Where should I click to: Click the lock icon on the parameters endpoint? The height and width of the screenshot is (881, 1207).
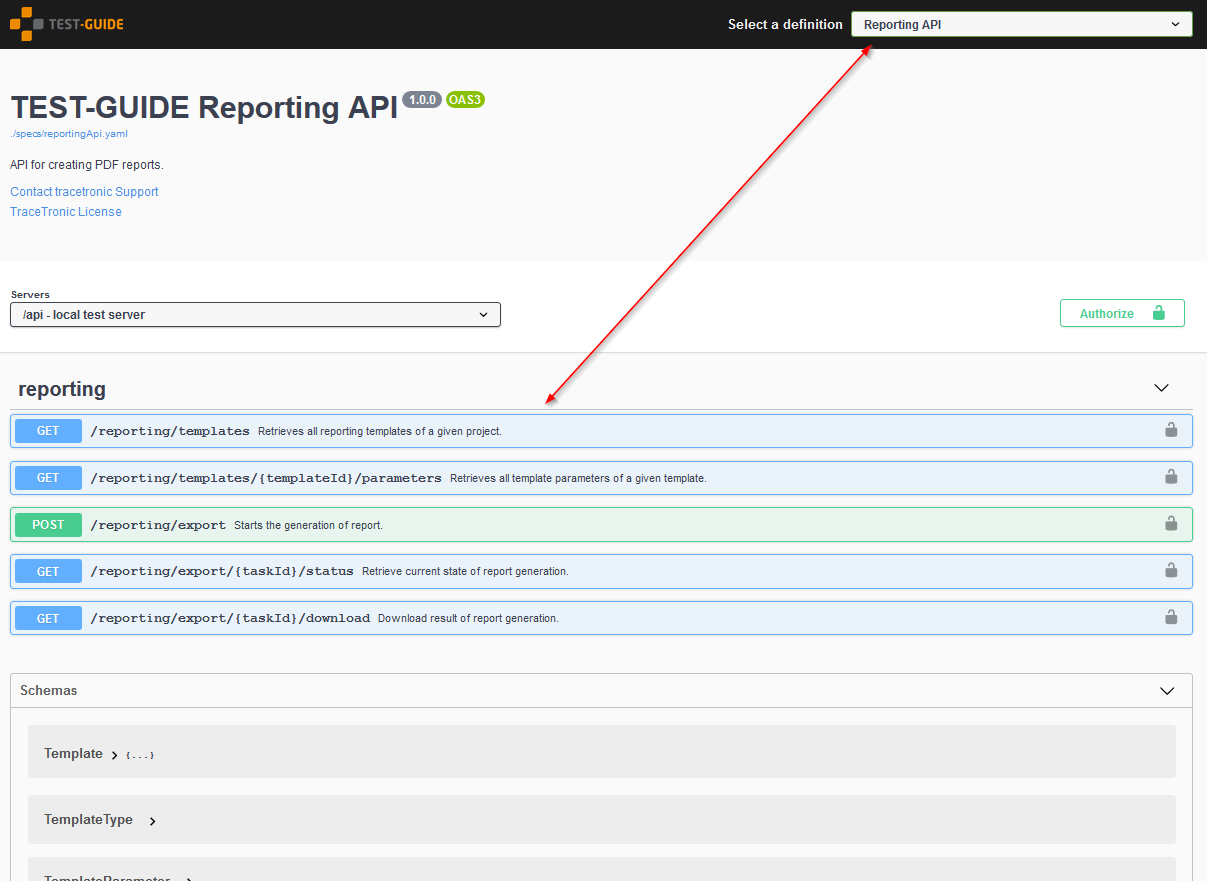click(x=1170, y=477)
